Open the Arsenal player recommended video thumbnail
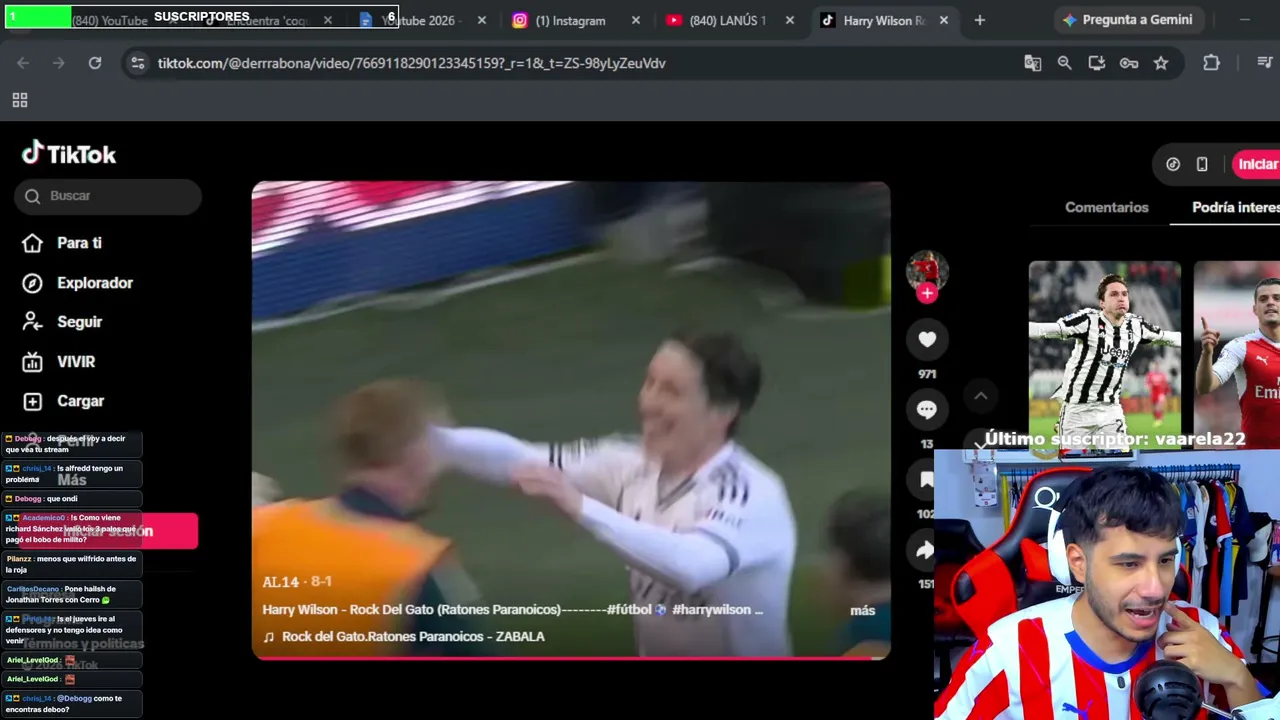This screenshot has height=720, width=1280. click(1237, 355)
